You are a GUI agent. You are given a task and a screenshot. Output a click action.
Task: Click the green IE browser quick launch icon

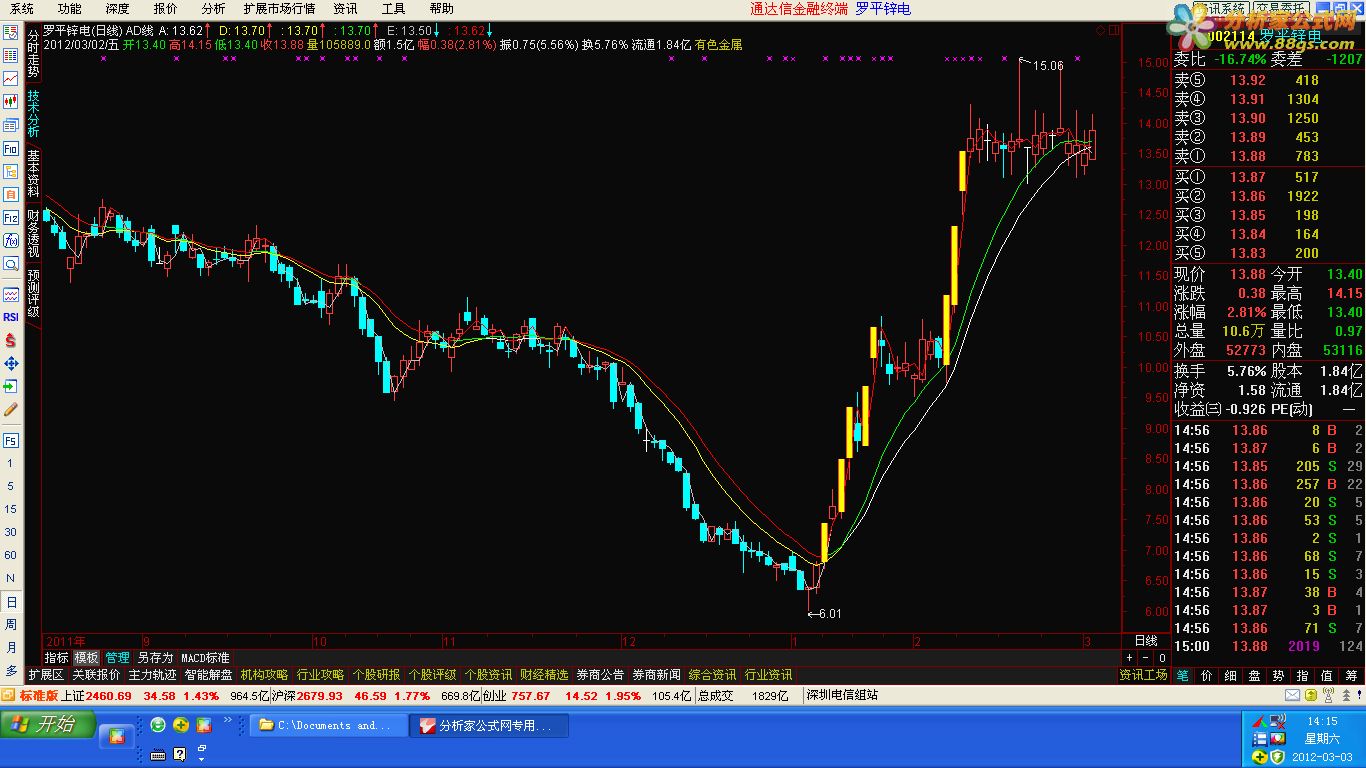[x=158, y=725]
